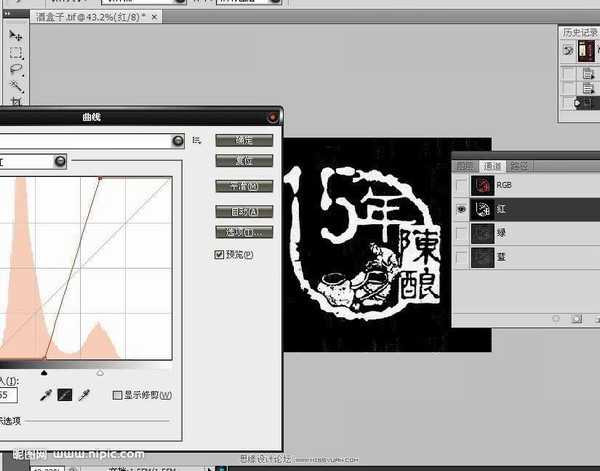Toggle the 预览 (Preview) checkbox
600x471 pixels.
221,255
